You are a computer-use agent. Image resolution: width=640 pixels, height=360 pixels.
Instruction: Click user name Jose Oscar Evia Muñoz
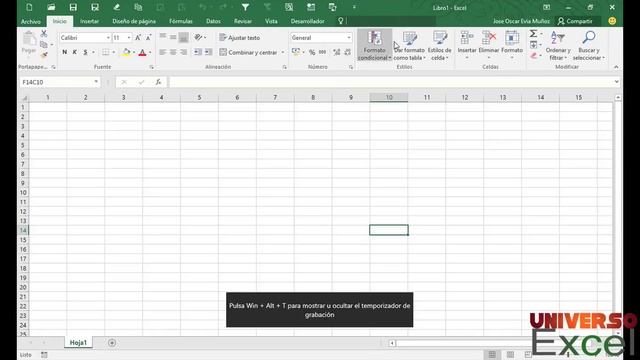pyautogui.click(x=521, y=21)
